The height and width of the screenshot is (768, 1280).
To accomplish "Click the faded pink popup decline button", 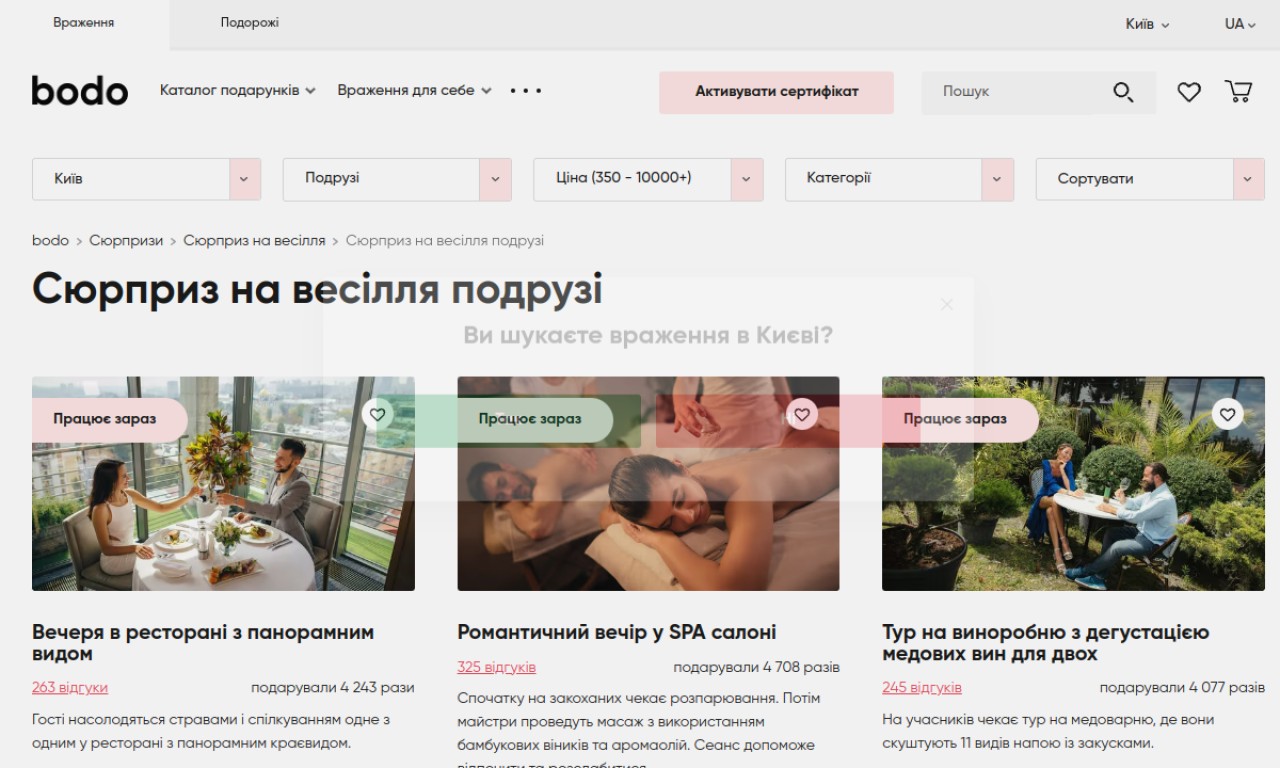I will 788,421.
